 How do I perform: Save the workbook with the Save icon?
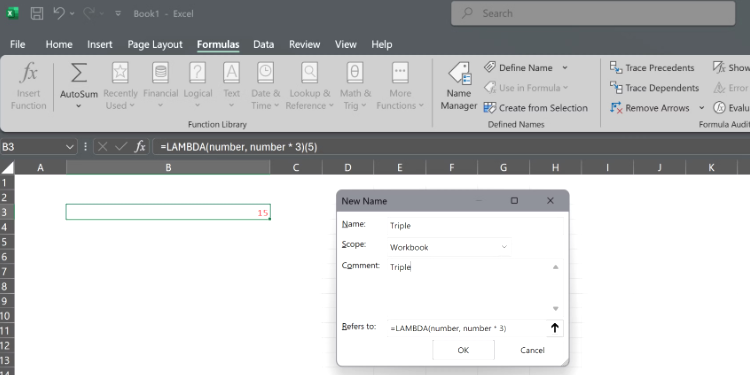point(37,13)
